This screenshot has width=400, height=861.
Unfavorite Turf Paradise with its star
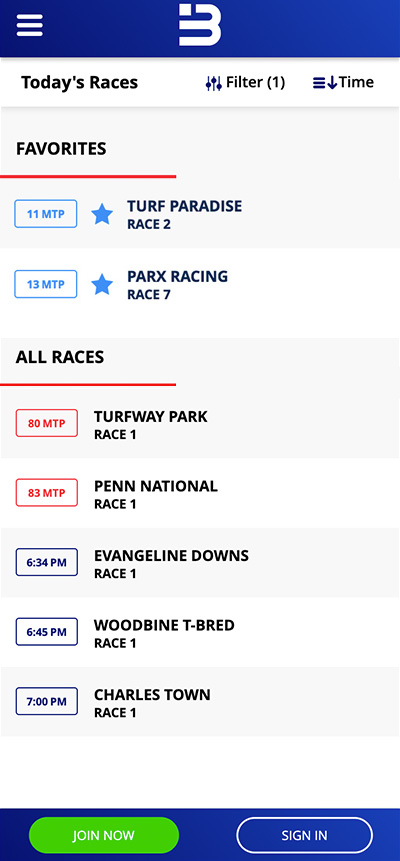102,214
